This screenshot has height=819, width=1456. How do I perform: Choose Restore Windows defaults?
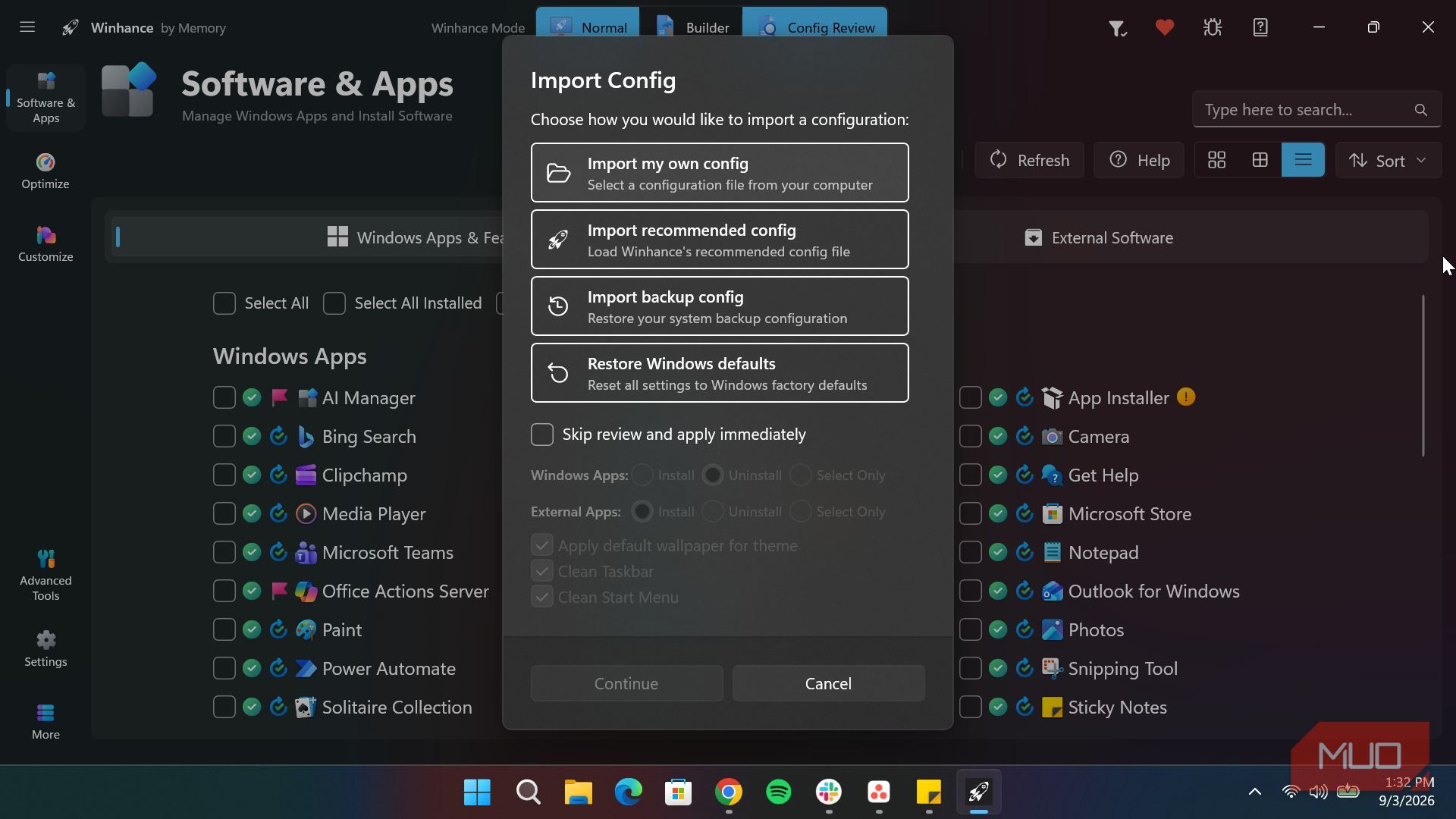click(x=720, y=373)
